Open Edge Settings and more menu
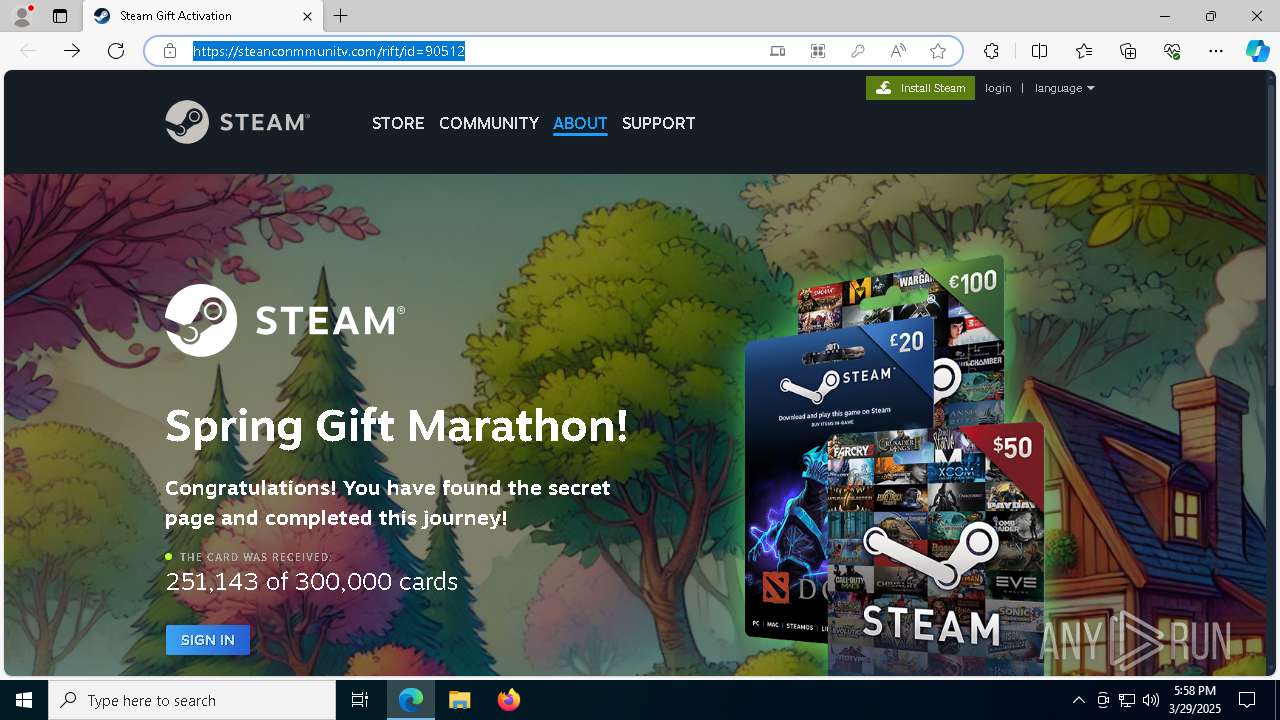Screen dimensions: 1280x720 (1216, 51)
